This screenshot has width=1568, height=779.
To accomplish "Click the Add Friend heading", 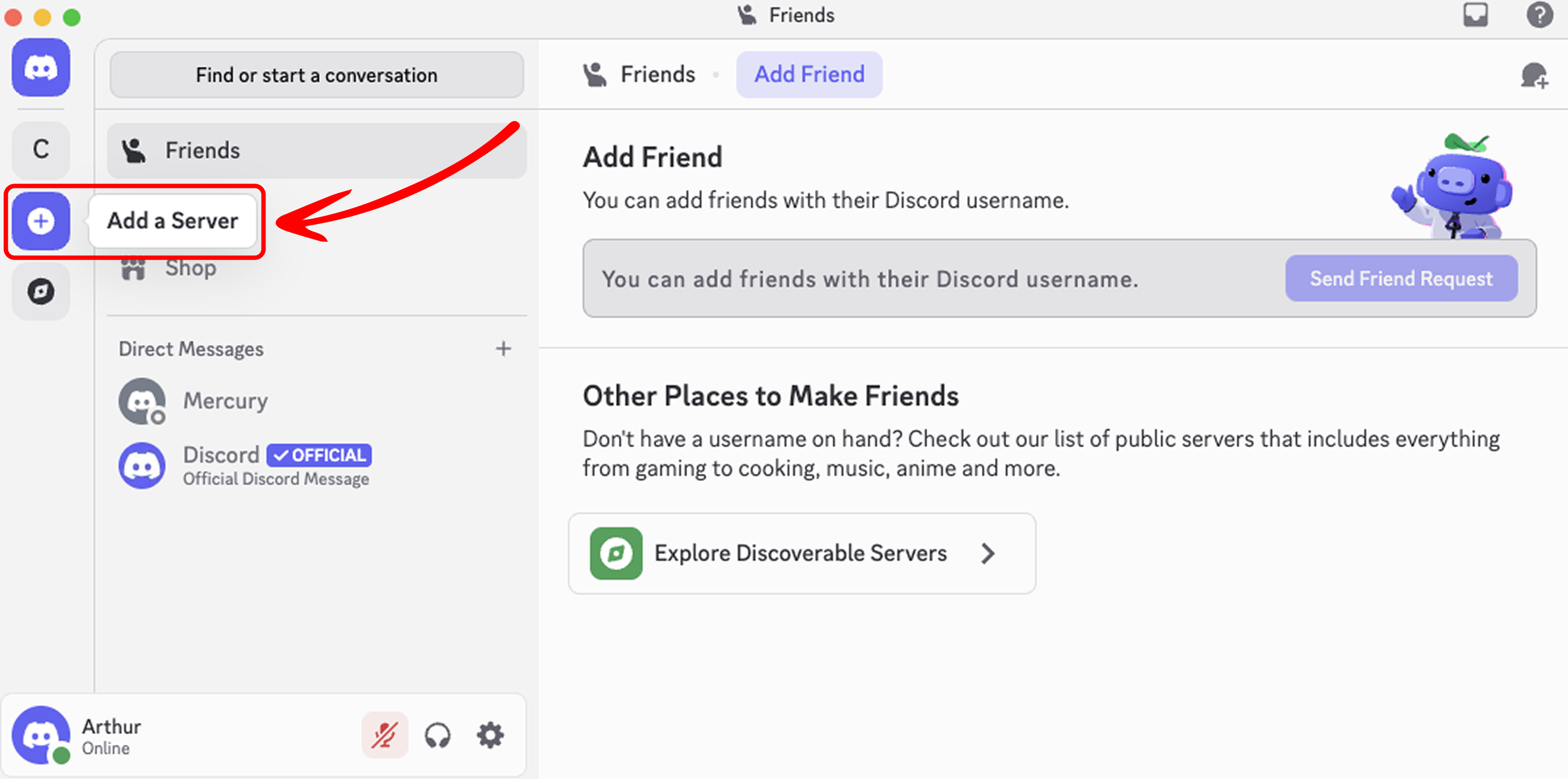I will point(652,157).
